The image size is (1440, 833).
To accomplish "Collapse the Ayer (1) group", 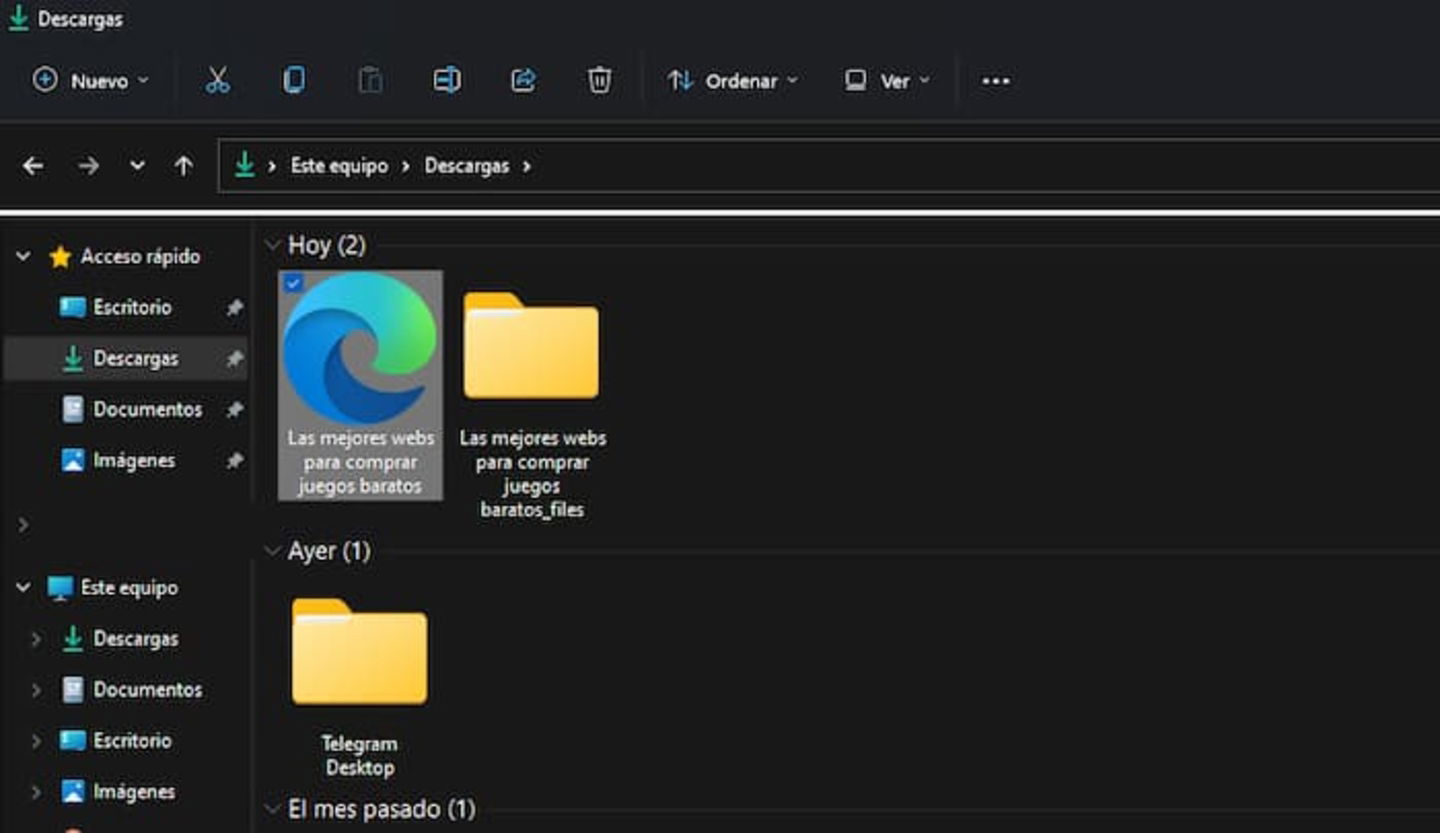I will pos(272,551).
